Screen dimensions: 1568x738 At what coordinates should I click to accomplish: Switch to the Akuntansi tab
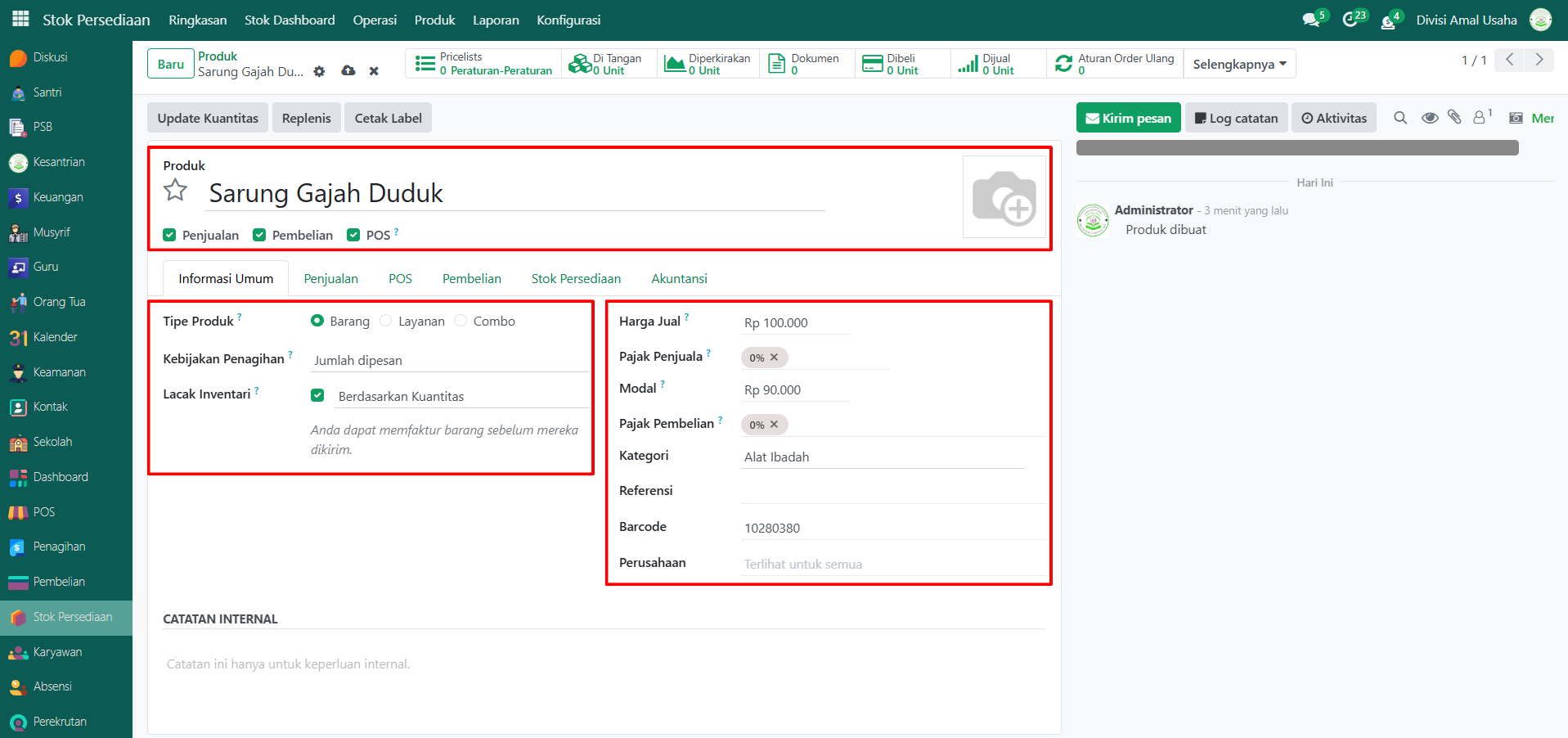coord(679,279)
